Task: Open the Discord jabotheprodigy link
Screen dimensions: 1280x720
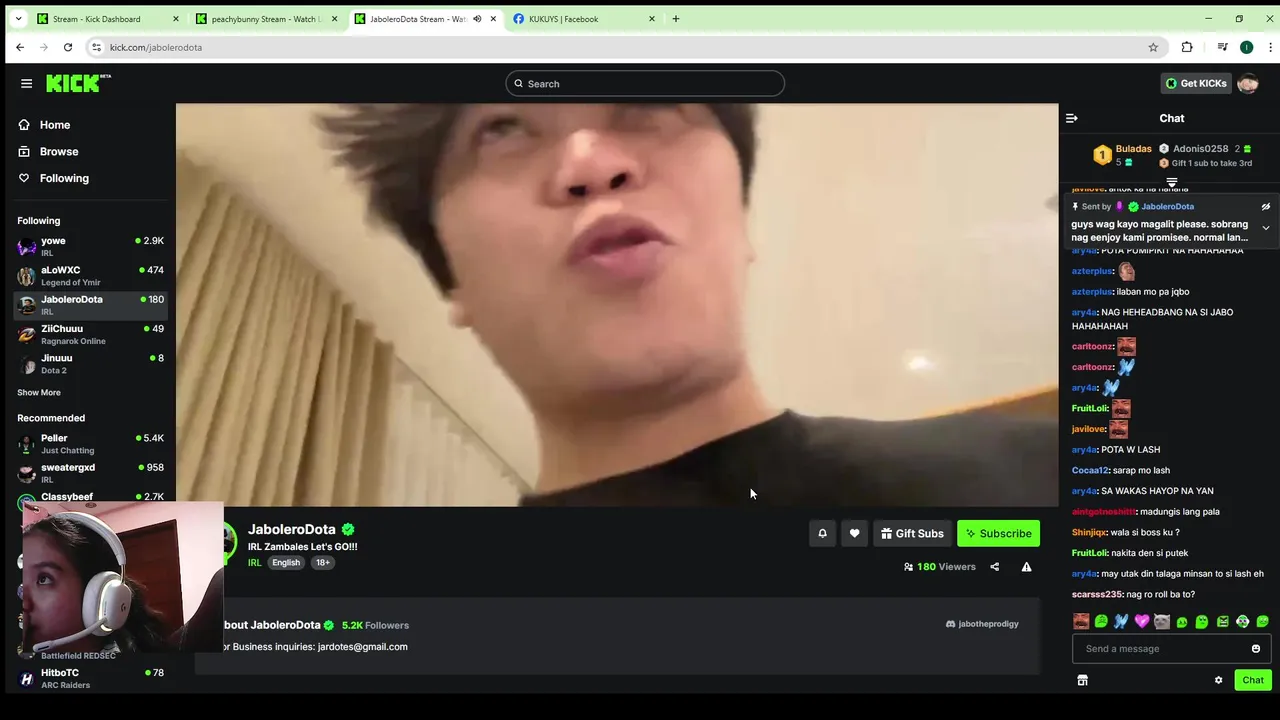Action: click(982, 624)
